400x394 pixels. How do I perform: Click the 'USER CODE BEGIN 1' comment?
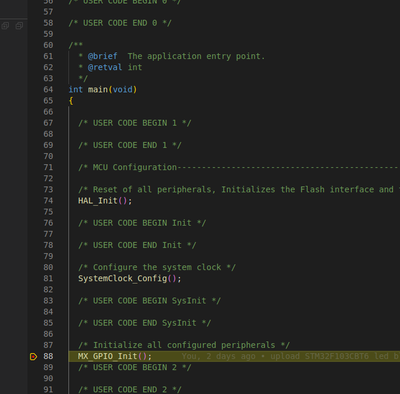tap(135, 123)
